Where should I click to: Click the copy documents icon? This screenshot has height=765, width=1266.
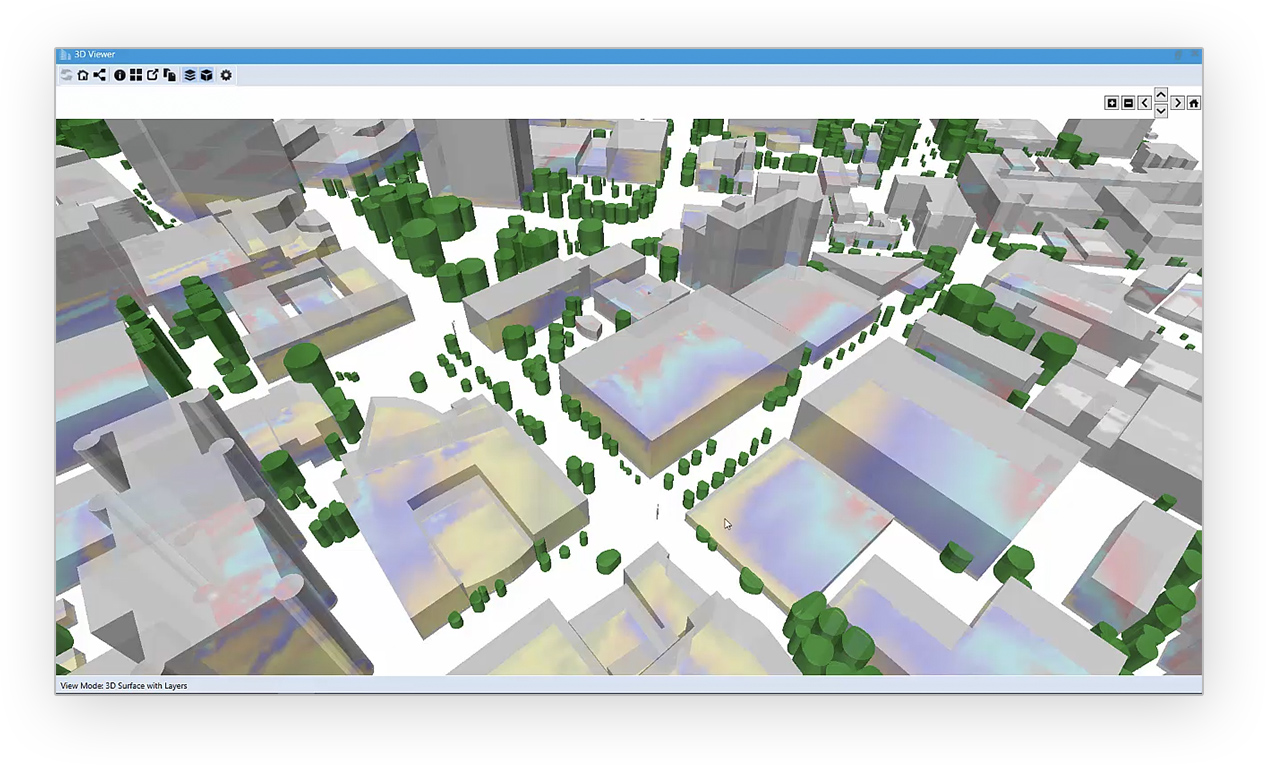170,75
